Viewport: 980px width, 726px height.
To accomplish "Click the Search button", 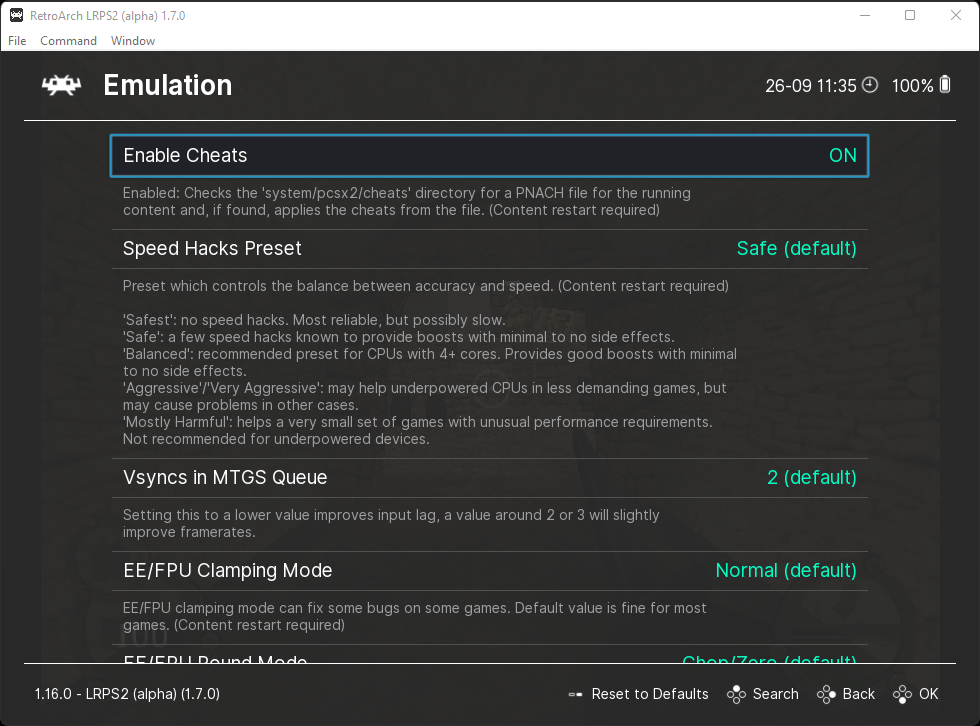I will click(762, 694).
